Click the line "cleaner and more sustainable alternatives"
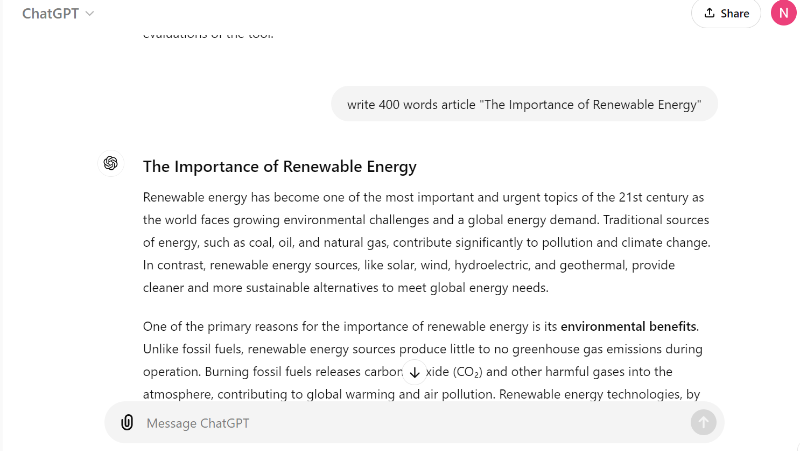This screenshot has width=800, height=451. pyautogui.click(x=345, y=289)
